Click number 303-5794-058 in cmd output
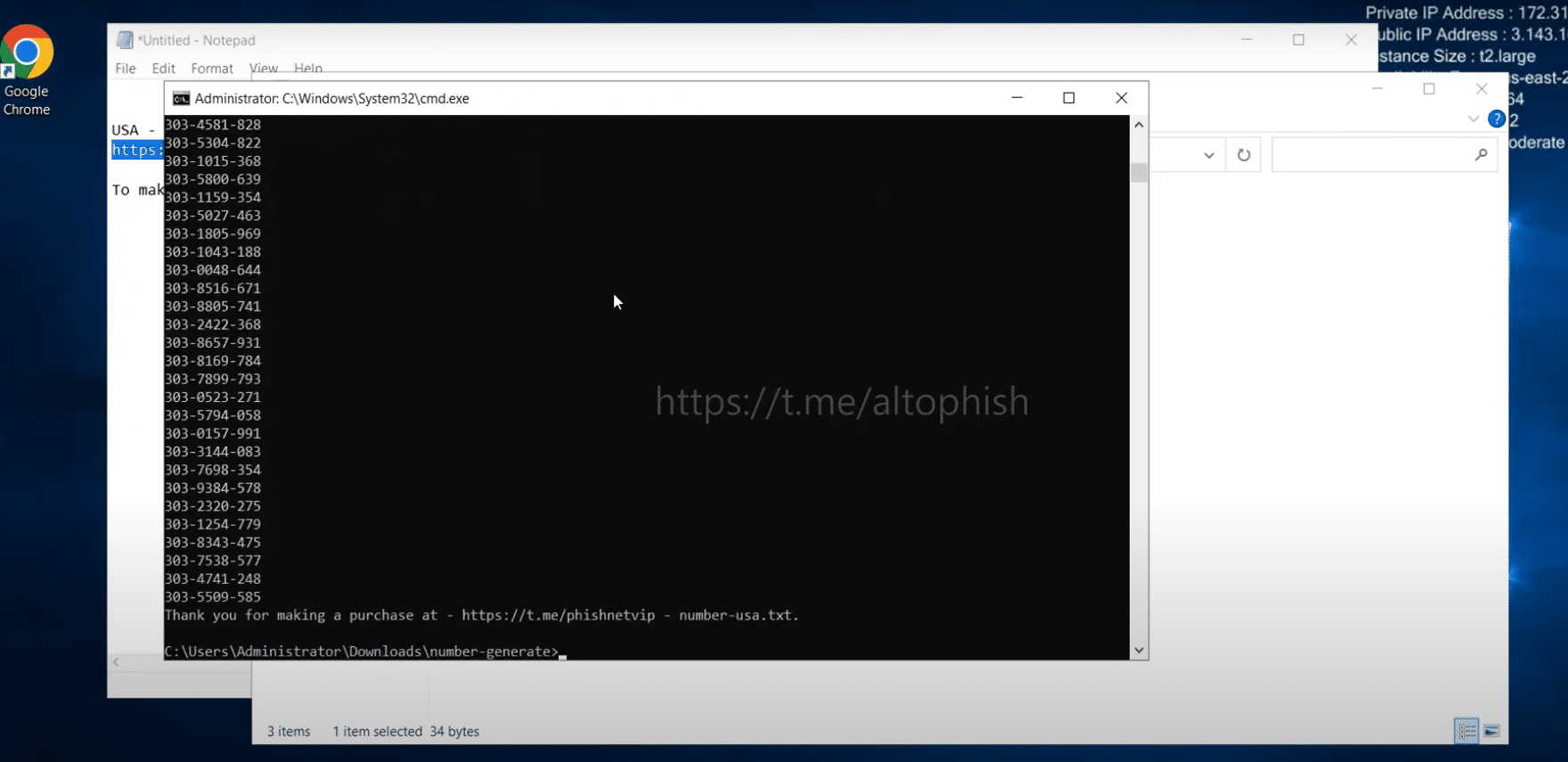This screenshot has width=1568, height=762. point(213,415)
